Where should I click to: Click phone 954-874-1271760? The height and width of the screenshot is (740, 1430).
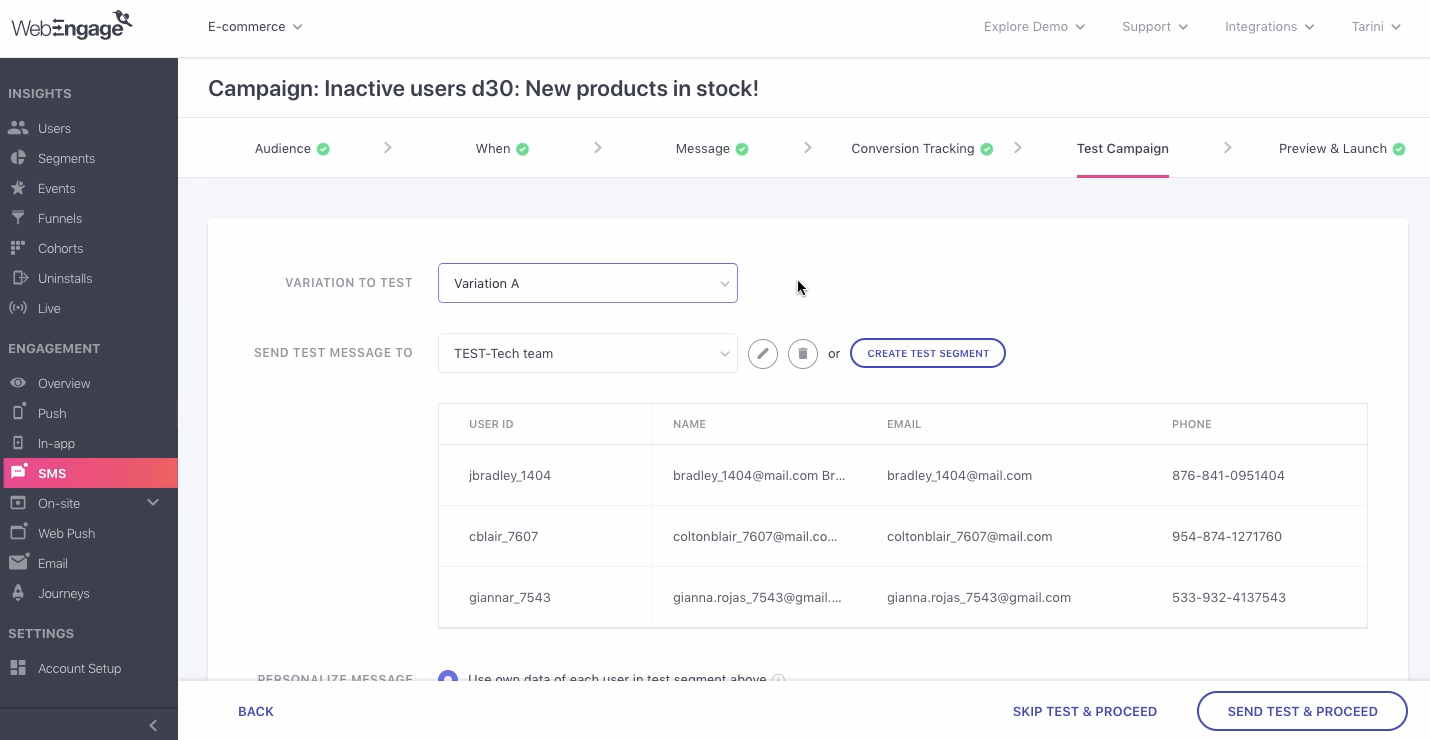coord(1227,536)
